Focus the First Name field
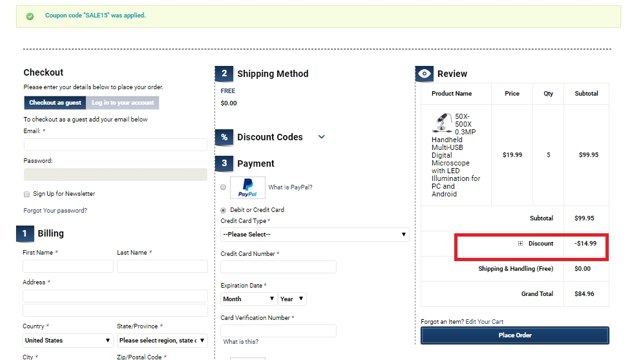This screenshot has width=639, height=360. [x=68, y=266]
